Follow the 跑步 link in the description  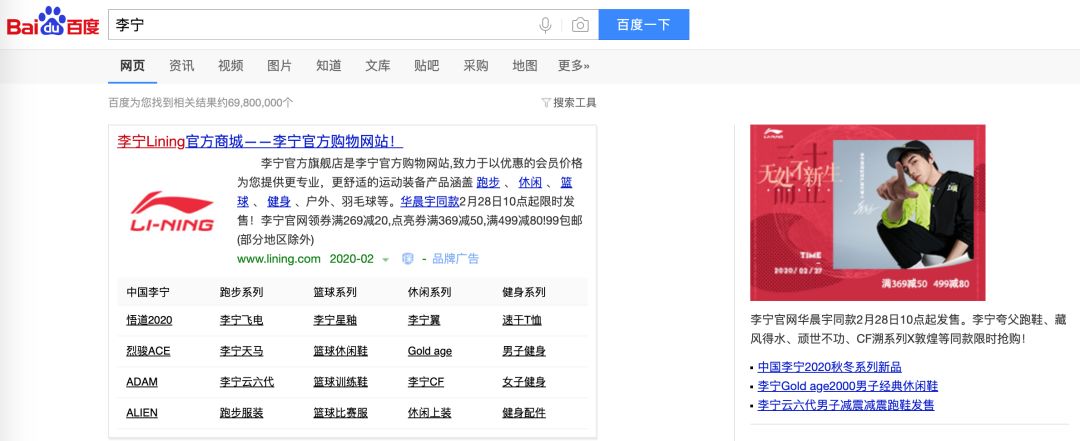(488, 183)
